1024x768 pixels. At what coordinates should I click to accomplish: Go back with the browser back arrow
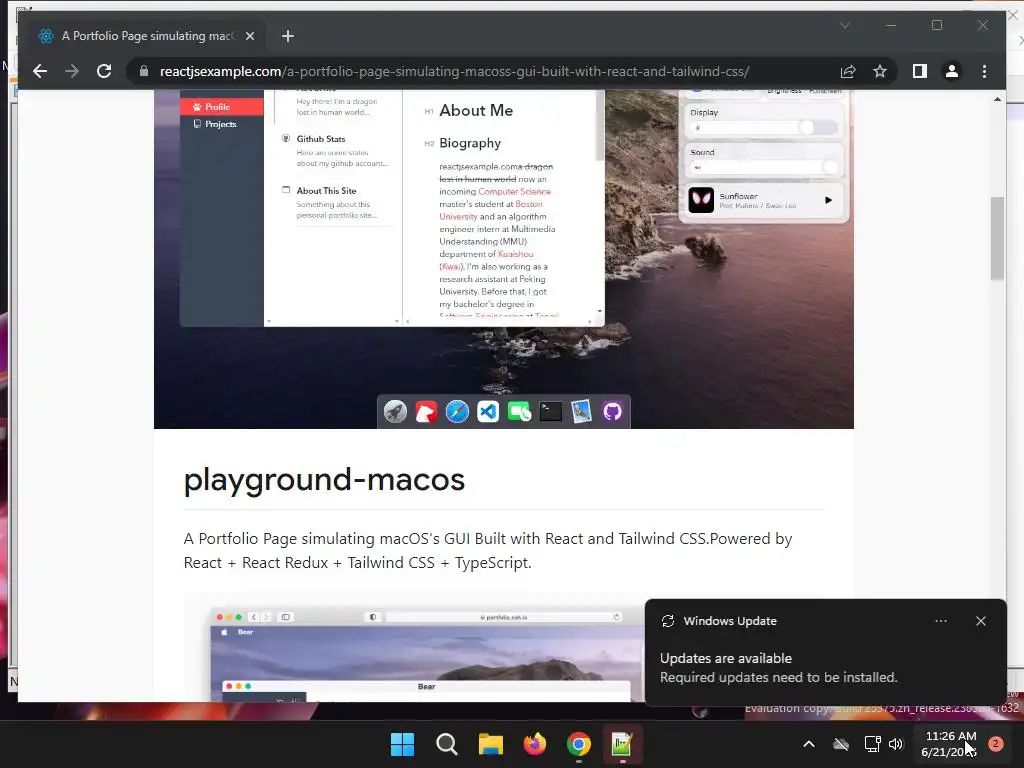tap(40, 71)
